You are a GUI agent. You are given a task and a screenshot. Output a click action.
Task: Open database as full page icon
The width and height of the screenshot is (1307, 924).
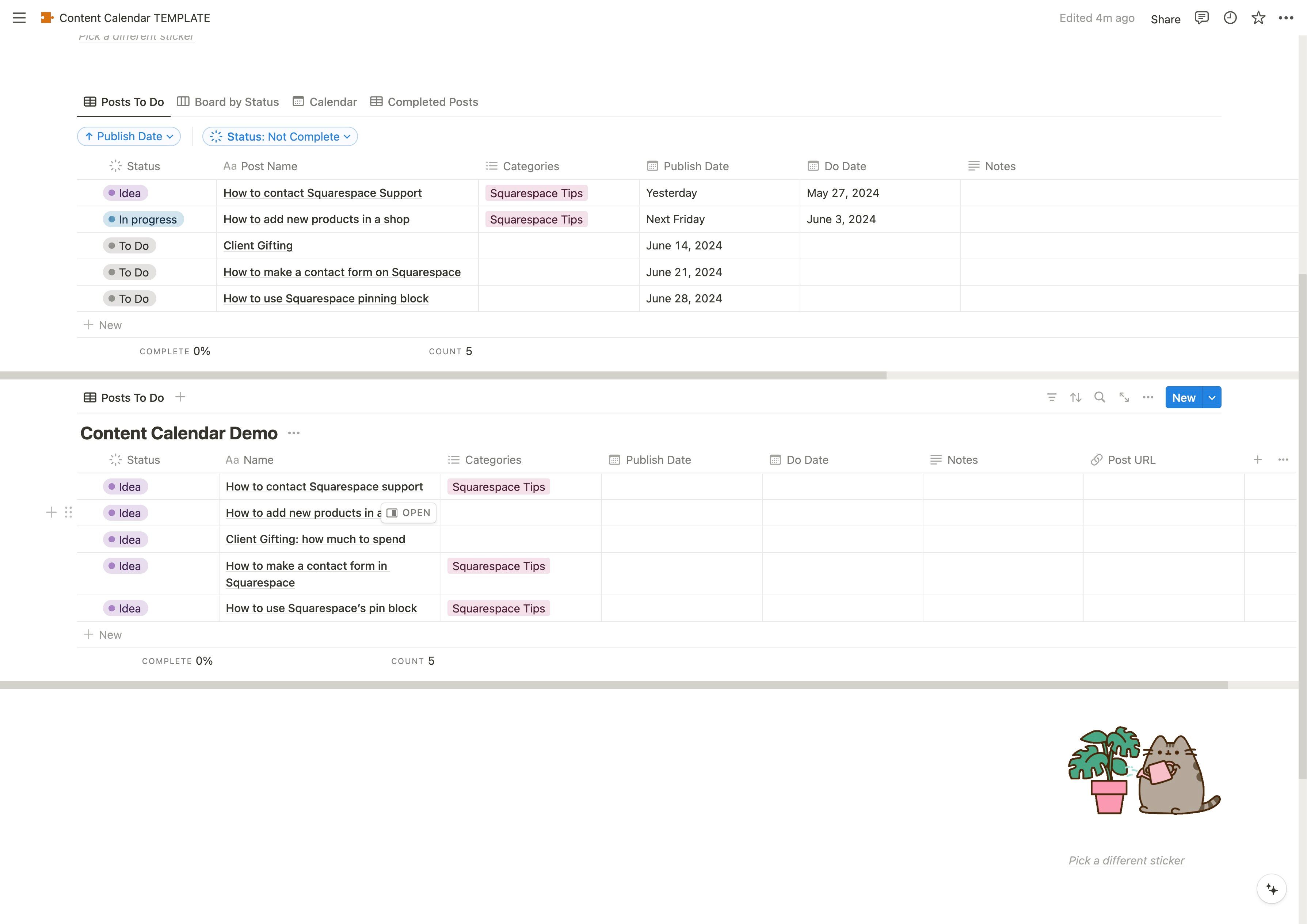1124,397
